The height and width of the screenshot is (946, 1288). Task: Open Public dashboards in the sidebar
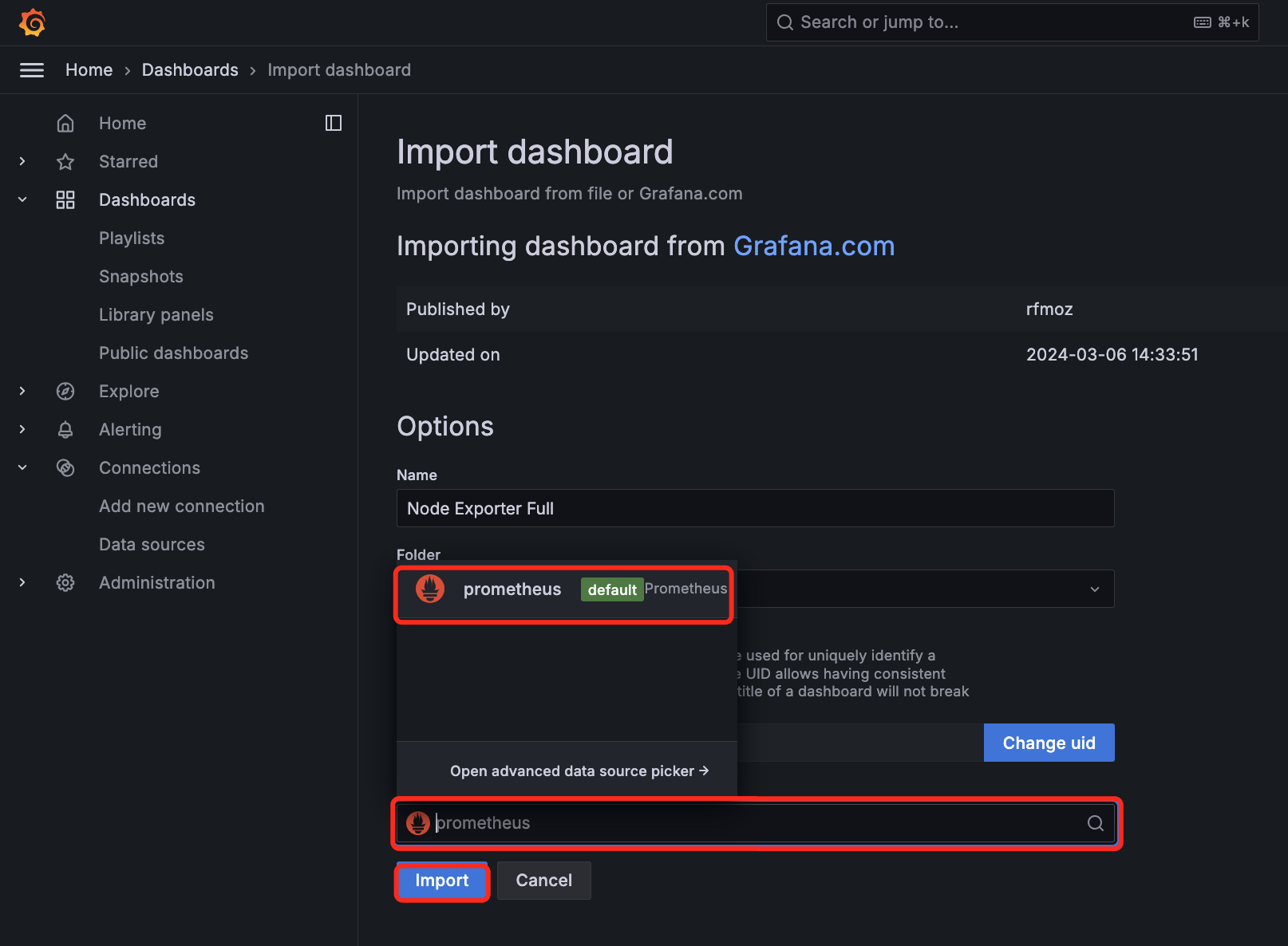(x=174, y=353)
